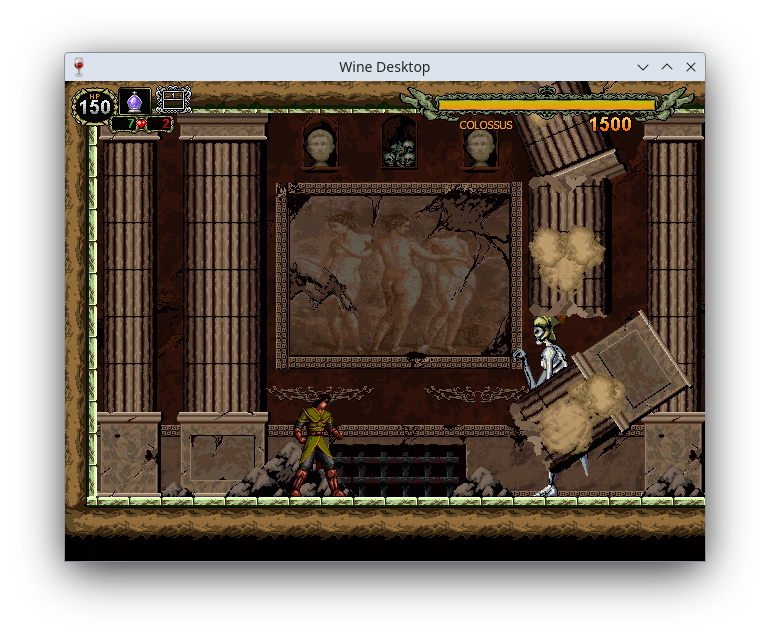Click the HP 150 health counter

tap(95, 106)
